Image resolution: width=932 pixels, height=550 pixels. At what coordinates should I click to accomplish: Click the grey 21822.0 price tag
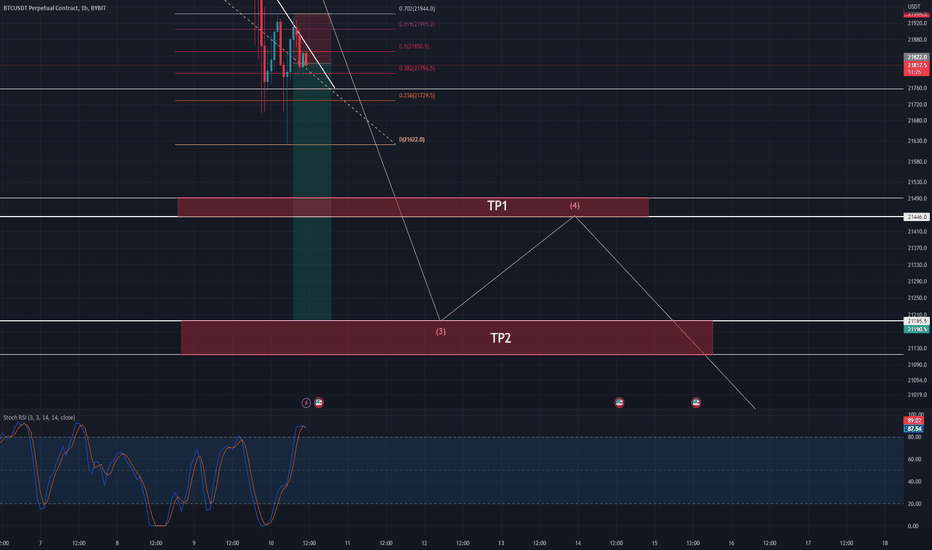pyautogui.click(x=917, y=57)
